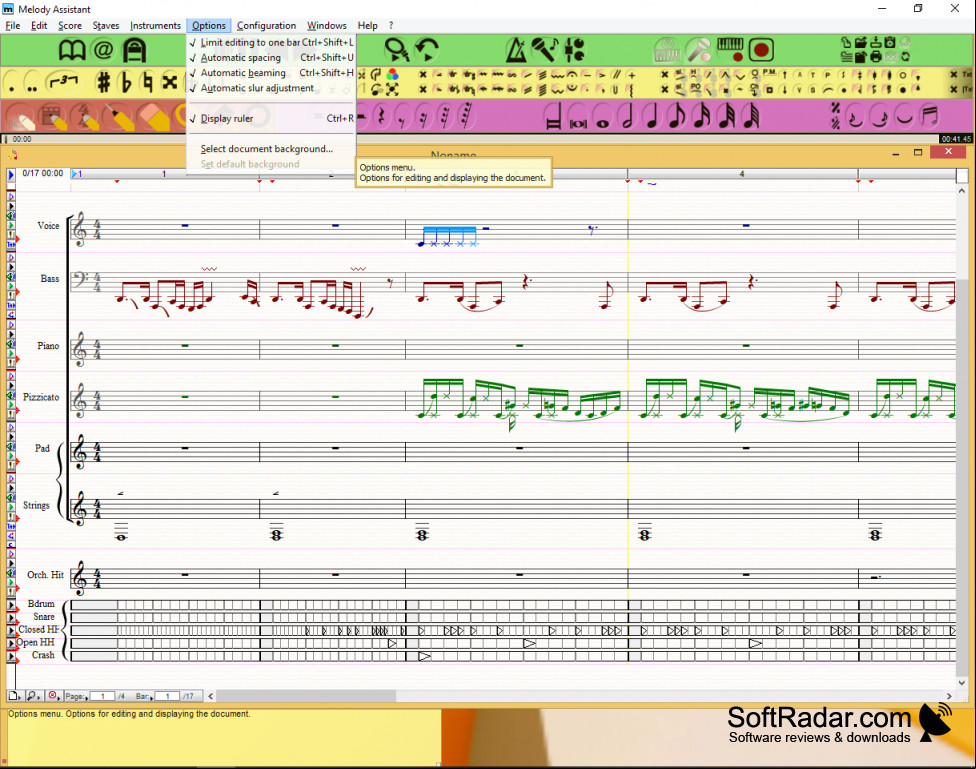Toggle Automatic slur adjustment

[x=271, y=88]
